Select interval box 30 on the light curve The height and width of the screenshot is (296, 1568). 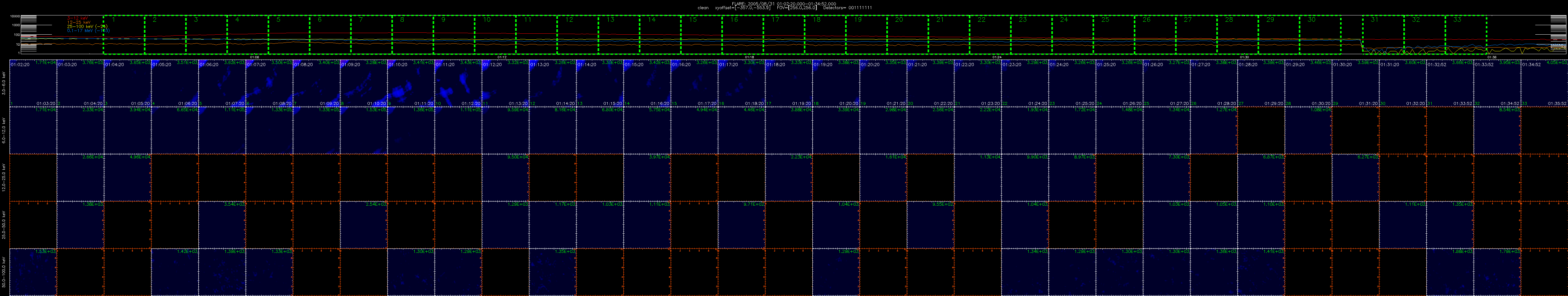[1320, 34]
